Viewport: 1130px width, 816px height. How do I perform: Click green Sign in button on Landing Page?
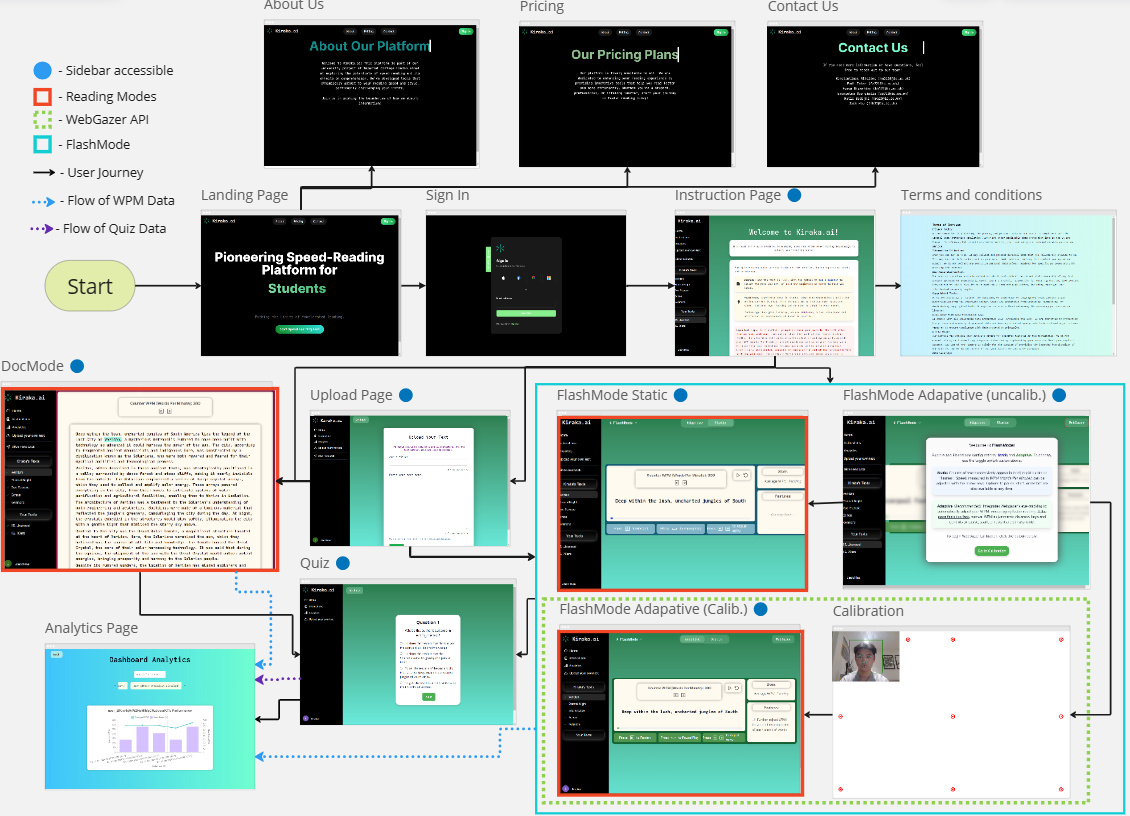[388, 221]
